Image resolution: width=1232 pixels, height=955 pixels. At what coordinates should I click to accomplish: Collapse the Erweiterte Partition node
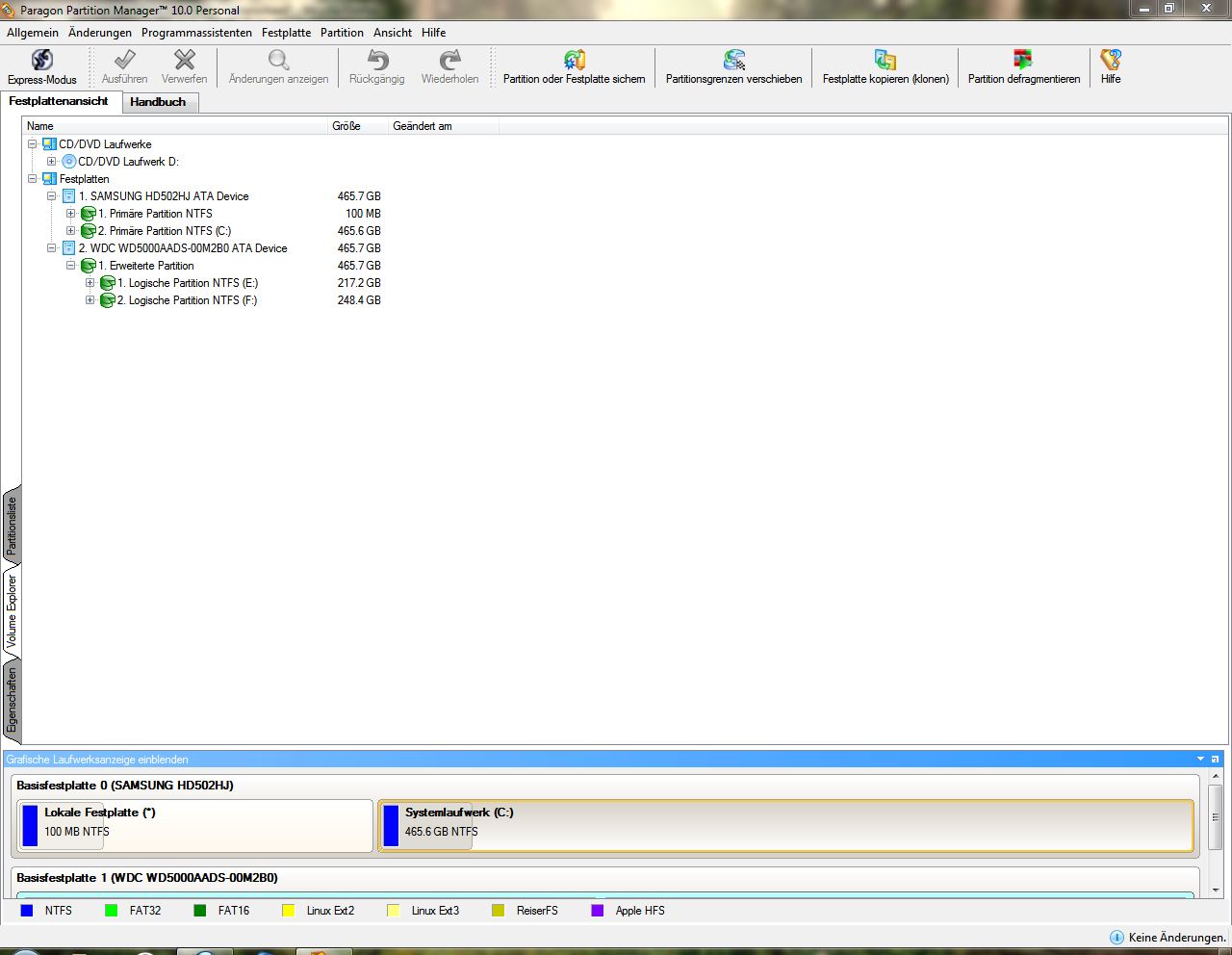71,266
